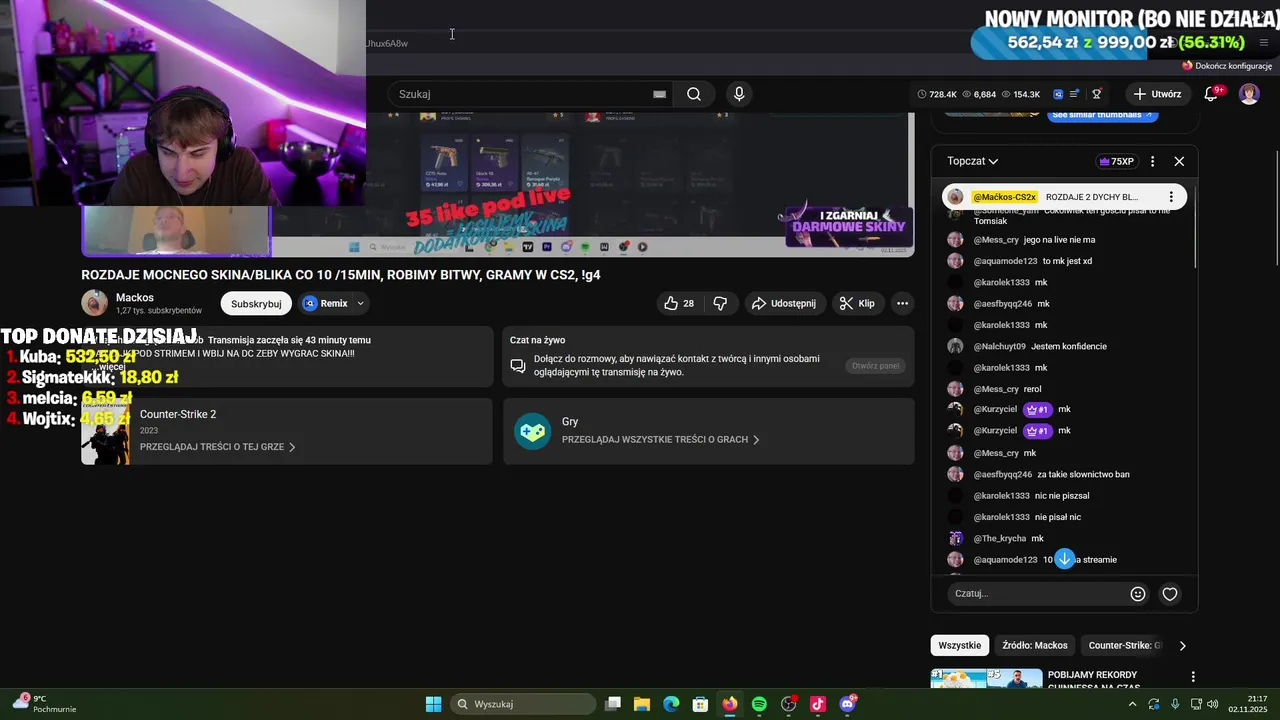Jump to newest chat messages arrow

click(x=1065, y=559)
